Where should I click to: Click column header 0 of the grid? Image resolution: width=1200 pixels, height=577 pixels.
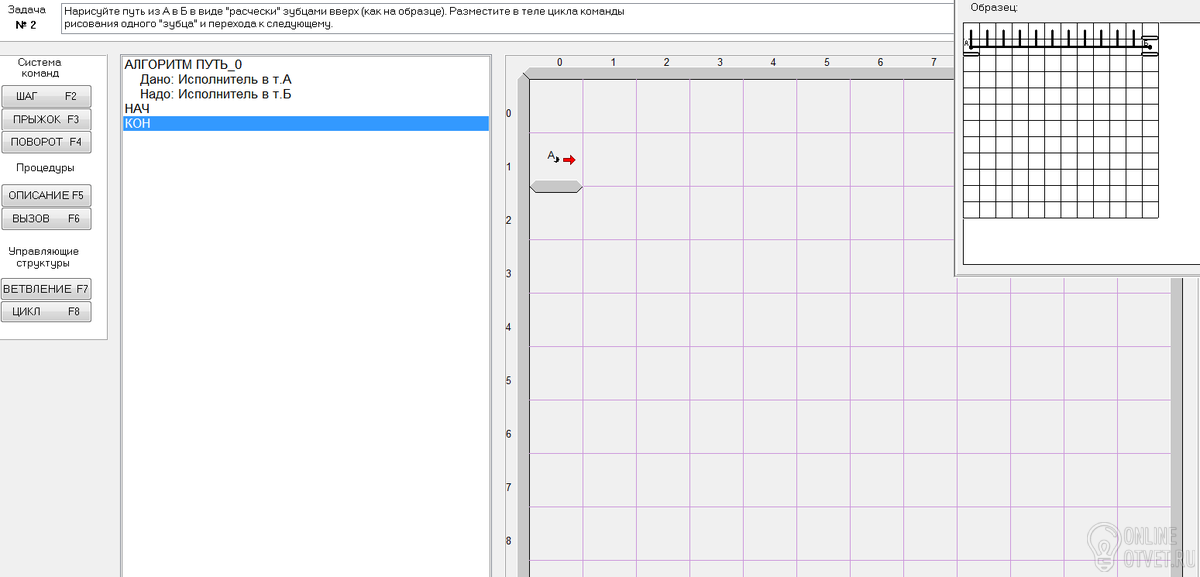559,63
